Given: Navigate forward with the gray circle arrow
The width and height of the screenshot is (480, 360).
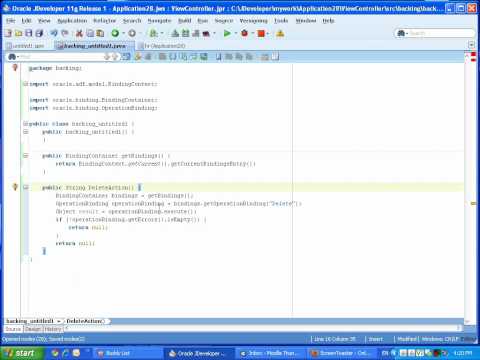Looking at the screenshot, I should click(132, 33).
